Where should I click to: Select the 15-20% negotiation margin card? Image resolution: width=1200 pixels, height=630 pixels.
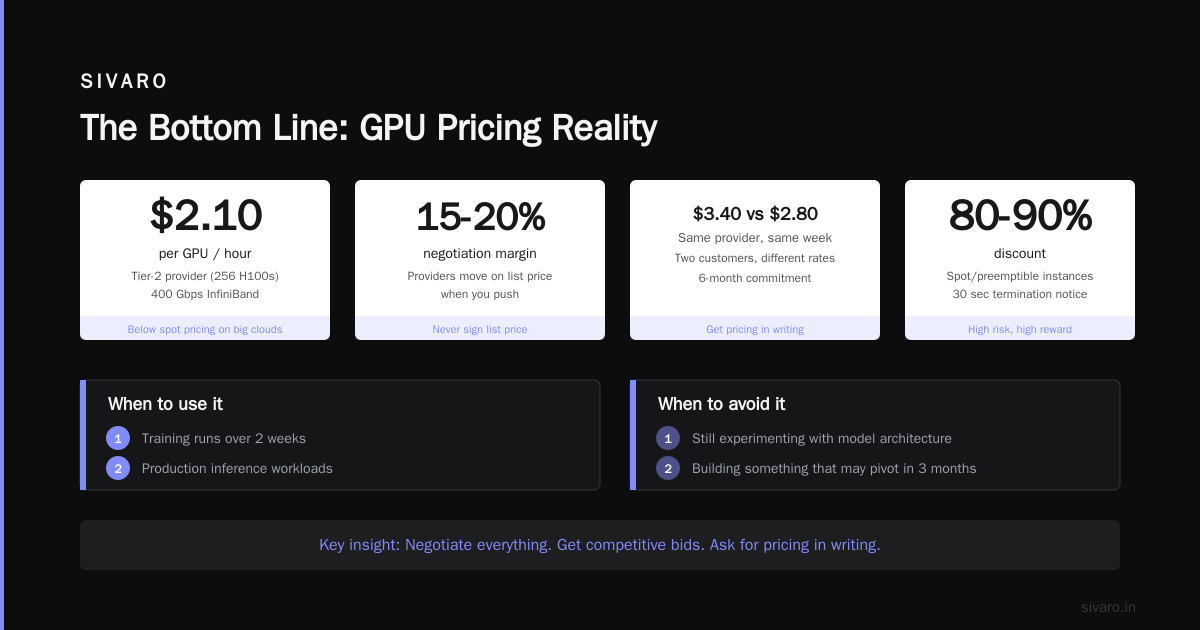[480, 260]
